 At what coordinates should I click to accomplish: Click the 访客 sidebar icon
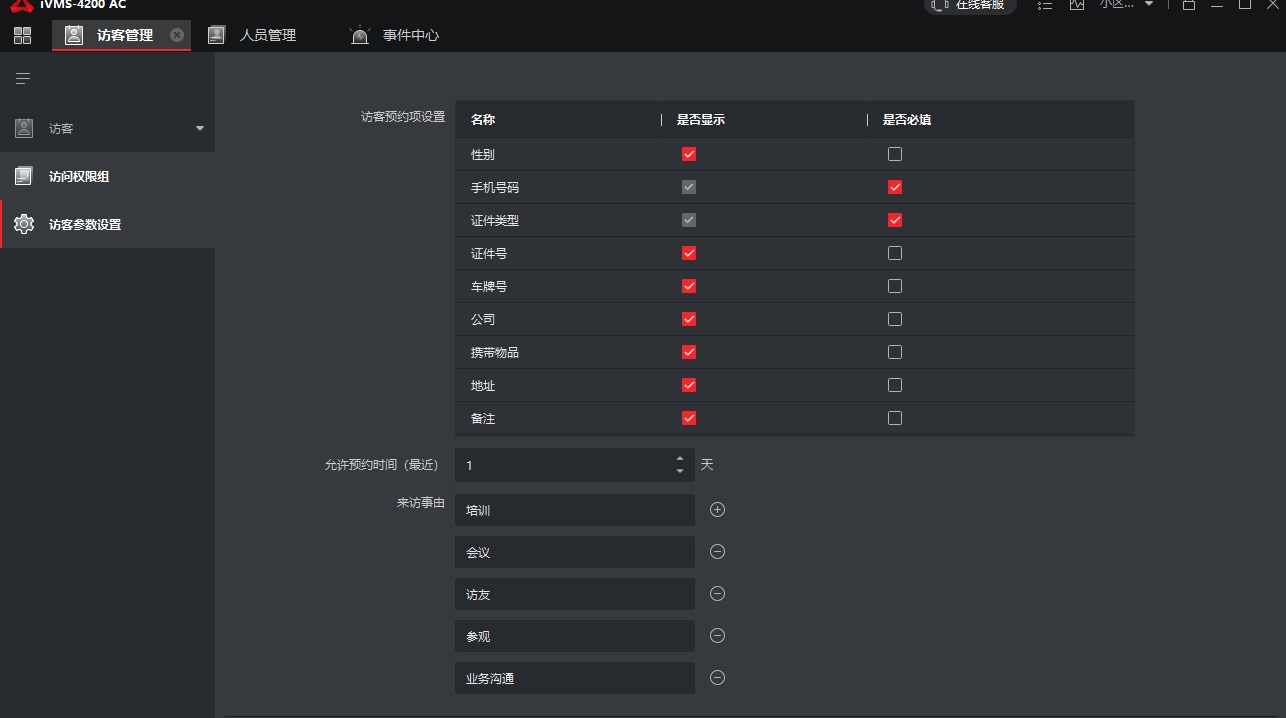pos(24,128)
